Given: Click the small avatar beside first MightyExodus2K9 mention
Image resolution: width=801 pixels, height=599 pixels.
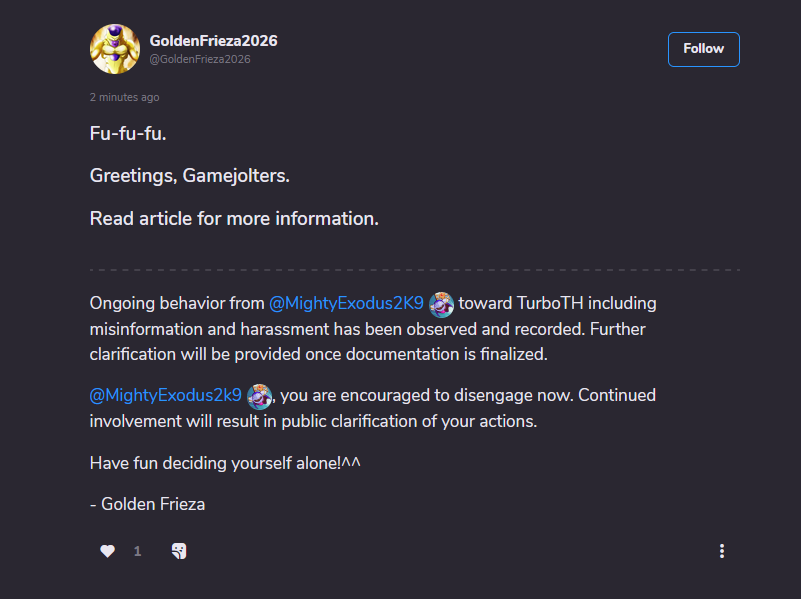Looking at the screenshot, I should 441,304.
